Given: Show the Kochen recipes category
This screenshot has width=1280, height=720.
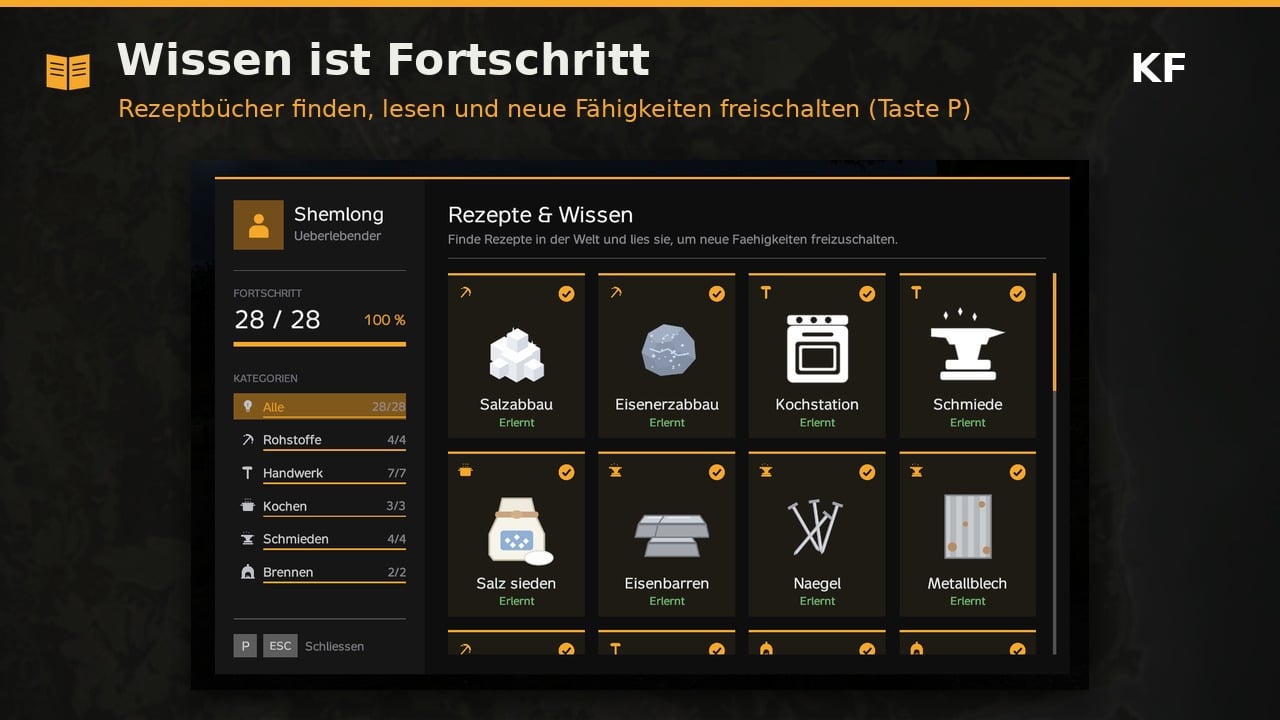Looking at the screenshot, I should tap(320, 506).
